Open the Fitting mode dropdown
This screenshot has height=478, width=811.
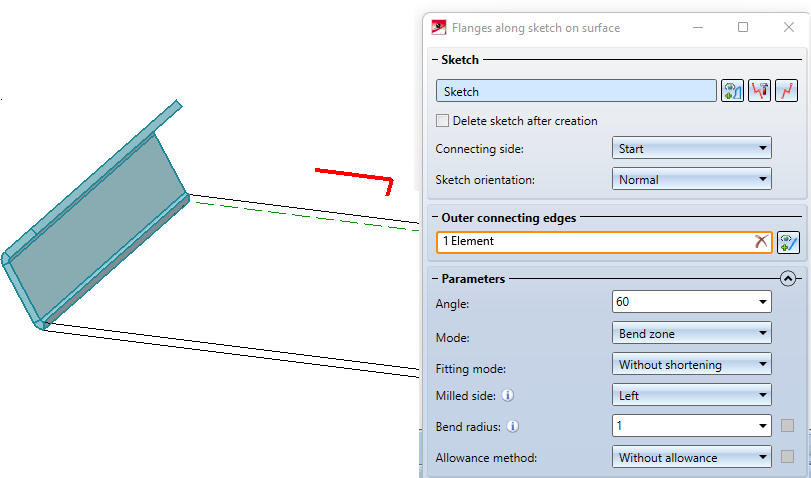692,365
